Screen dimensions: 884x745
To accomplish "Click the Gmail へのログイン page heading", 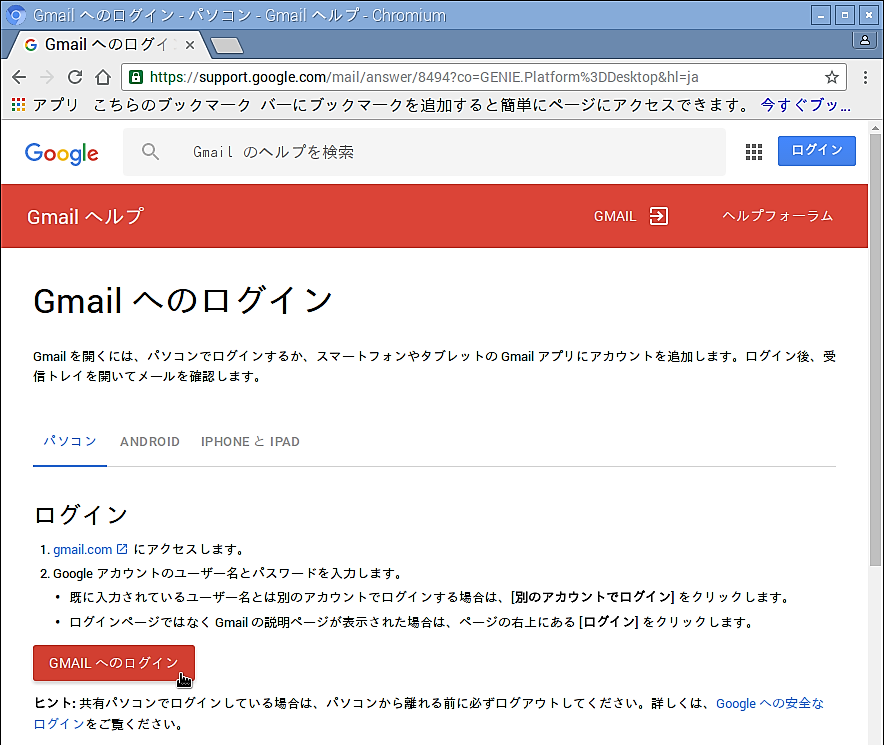I will click(x=183, y=300).
